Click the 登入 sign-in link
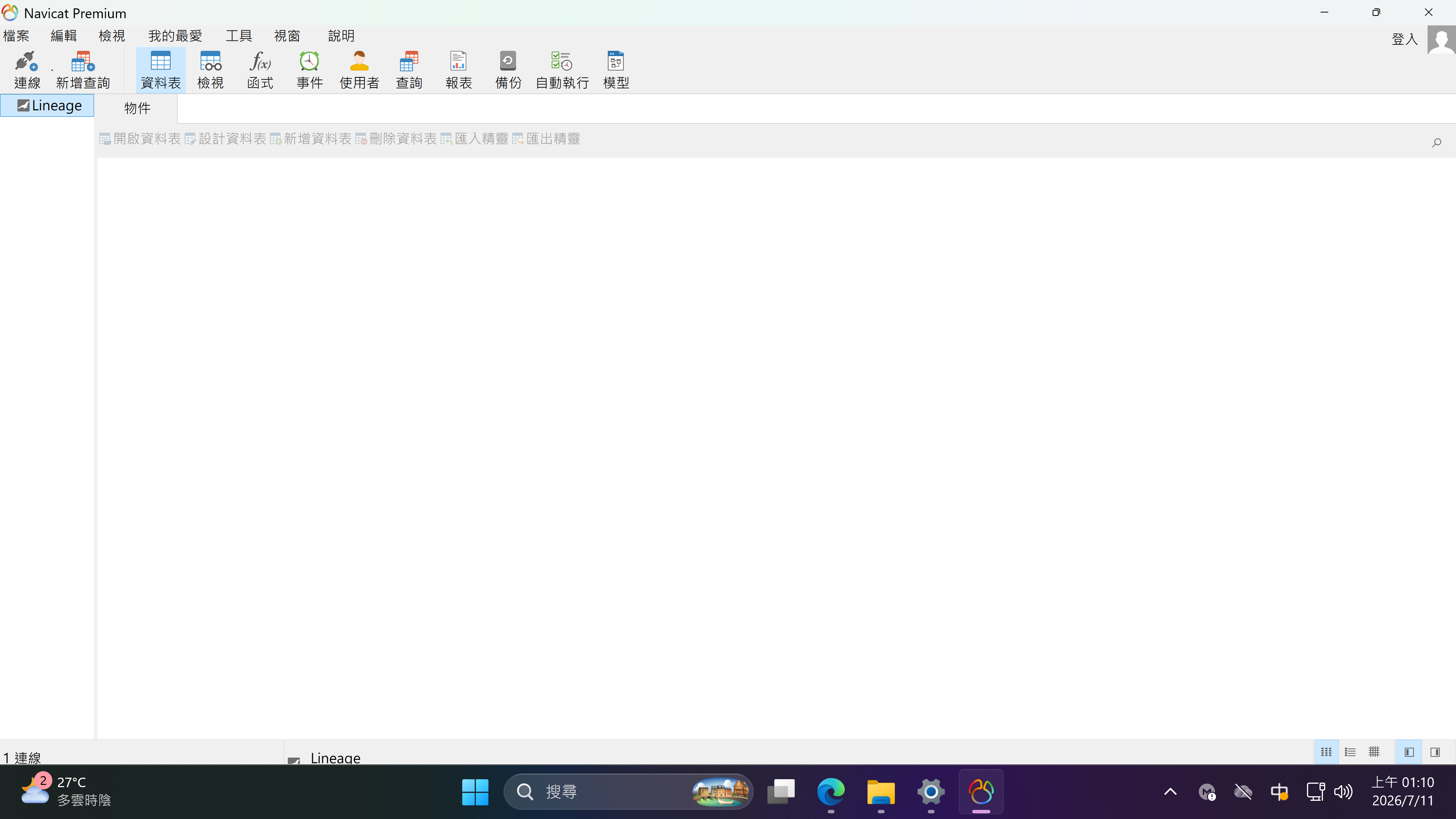1456x819 pixels. pyautogui.click(x=1404, y=39)
